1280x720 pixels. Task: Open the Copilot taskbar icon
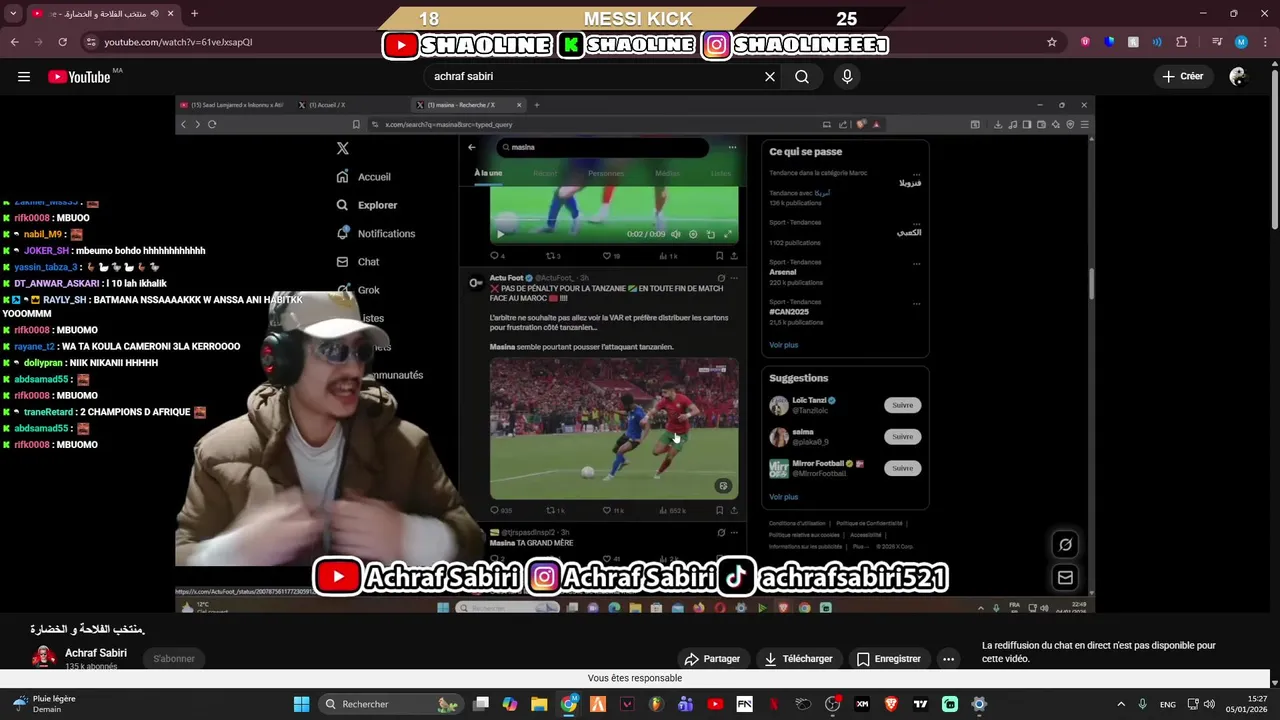click(x=510, y=704)
